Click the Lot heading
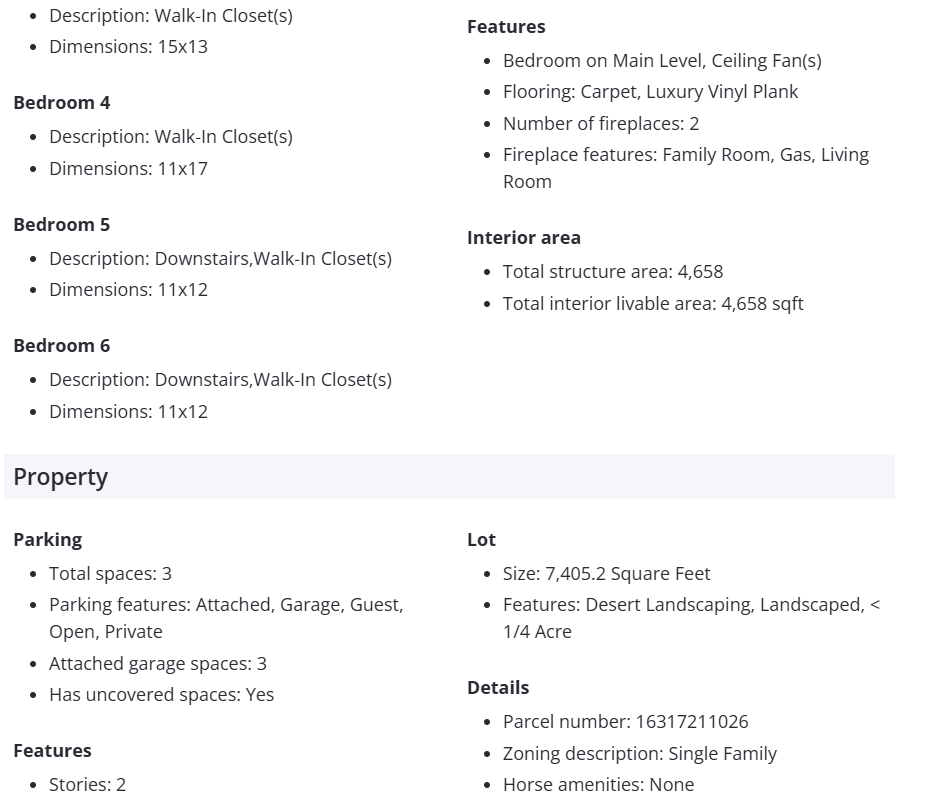This screenshot has height=793, width=934. click(x=481, y=540)
